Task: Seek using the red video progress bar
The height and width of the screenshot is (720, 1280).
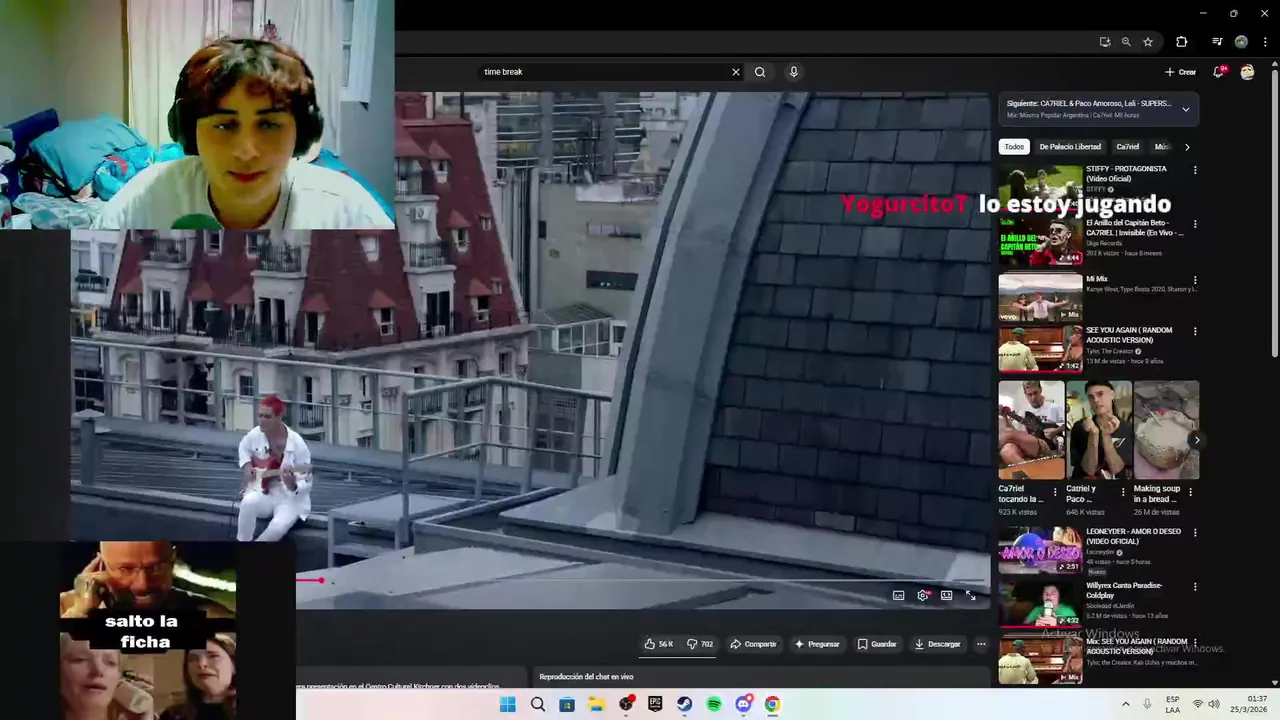Action: click(640, 580)
